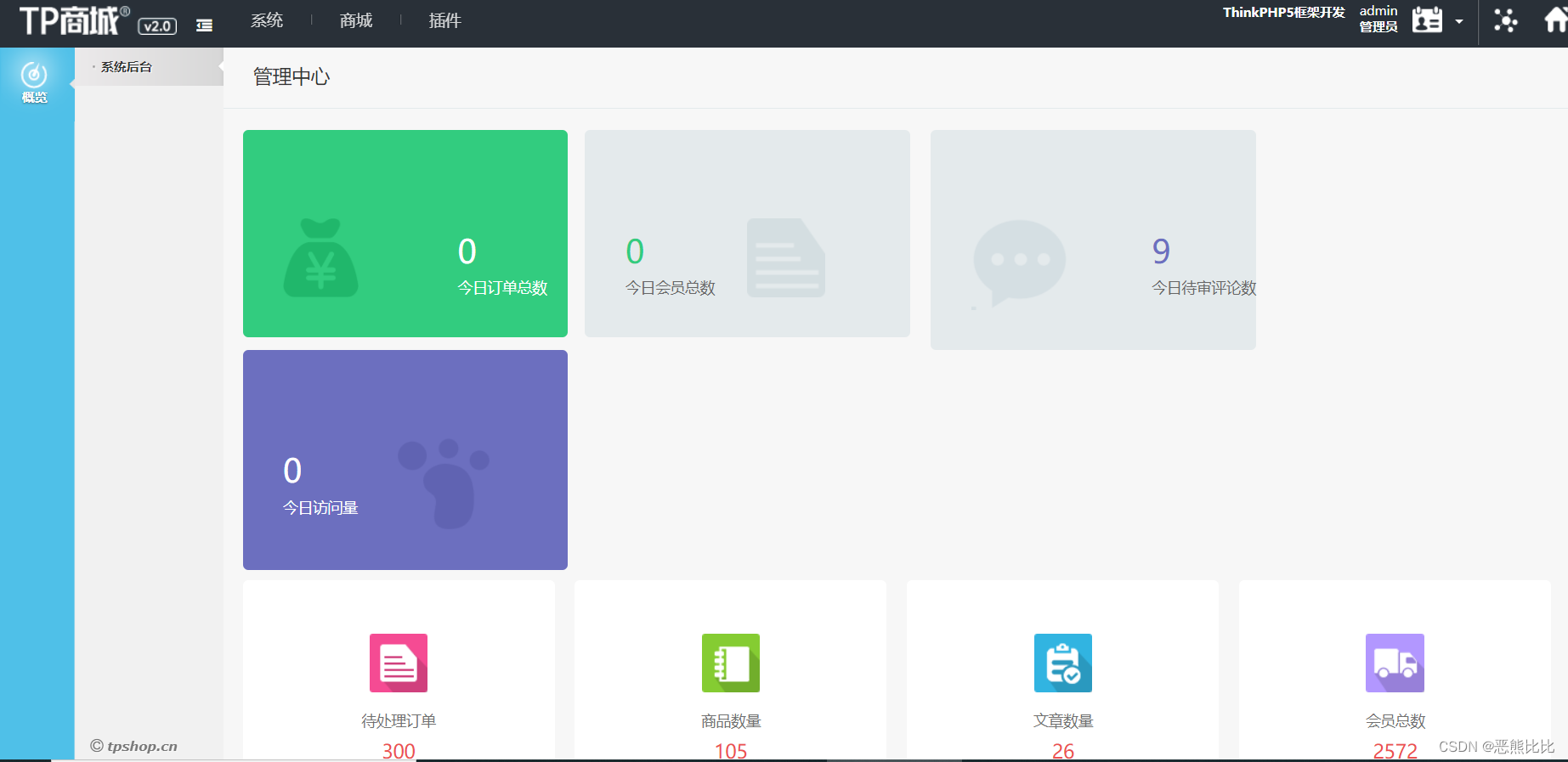The height and width of the screenshot is (762, 1568).
Task: Click the pending orders count 300
Action: (x=399, y=751)
